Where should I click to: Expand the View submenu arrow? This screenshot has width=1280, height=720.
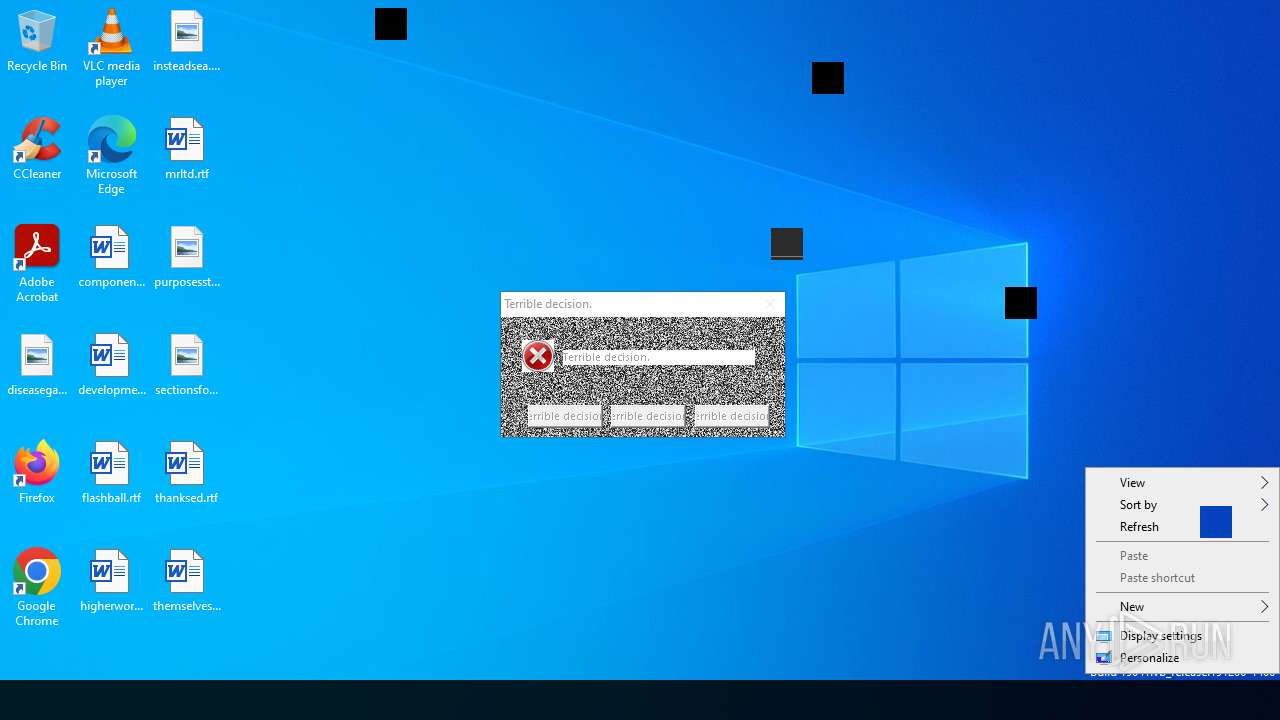1264,483
